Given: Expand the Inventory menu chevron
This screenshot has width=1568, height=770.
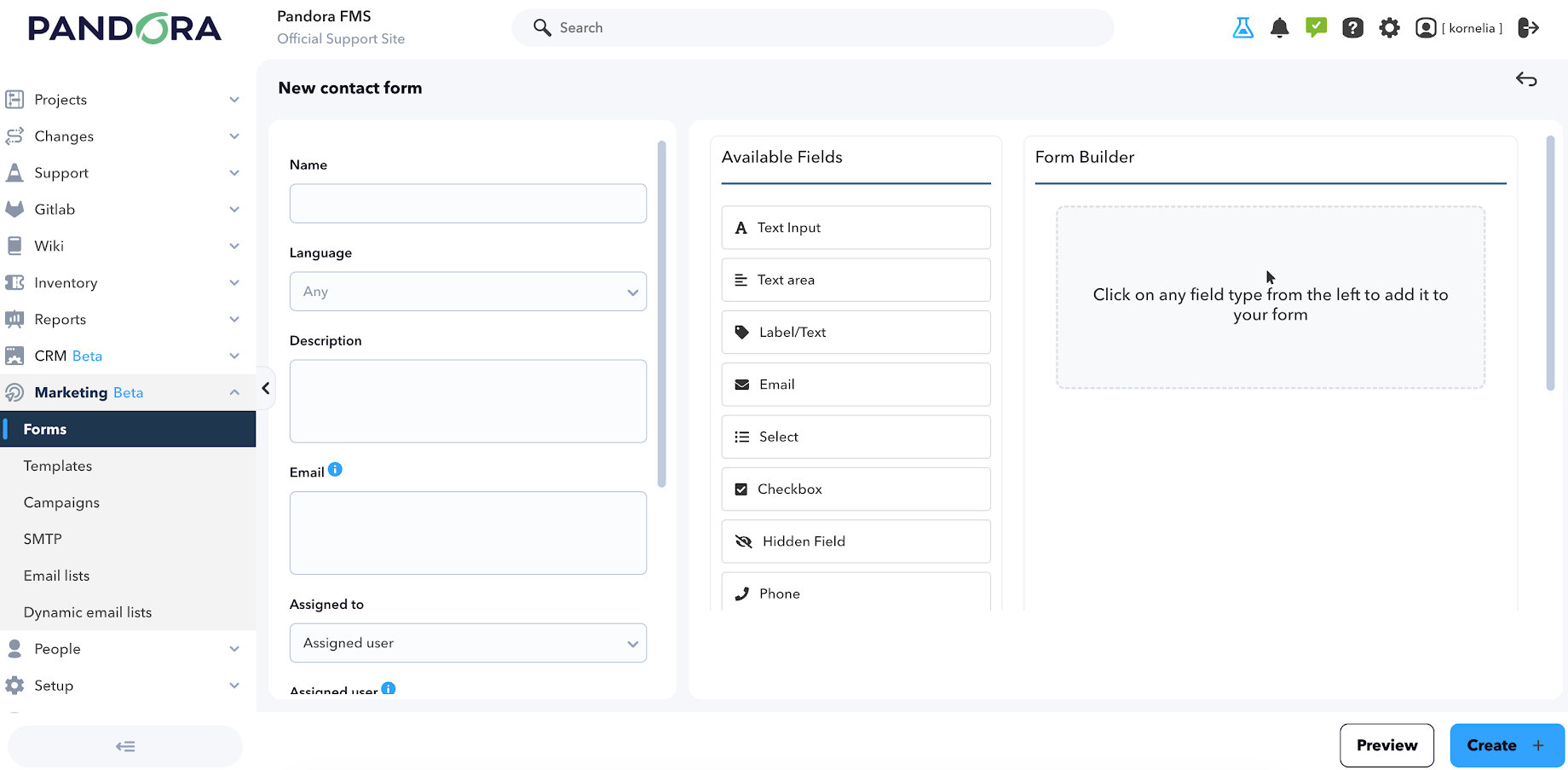Looking at the screenshot, I should click(234, 283).
